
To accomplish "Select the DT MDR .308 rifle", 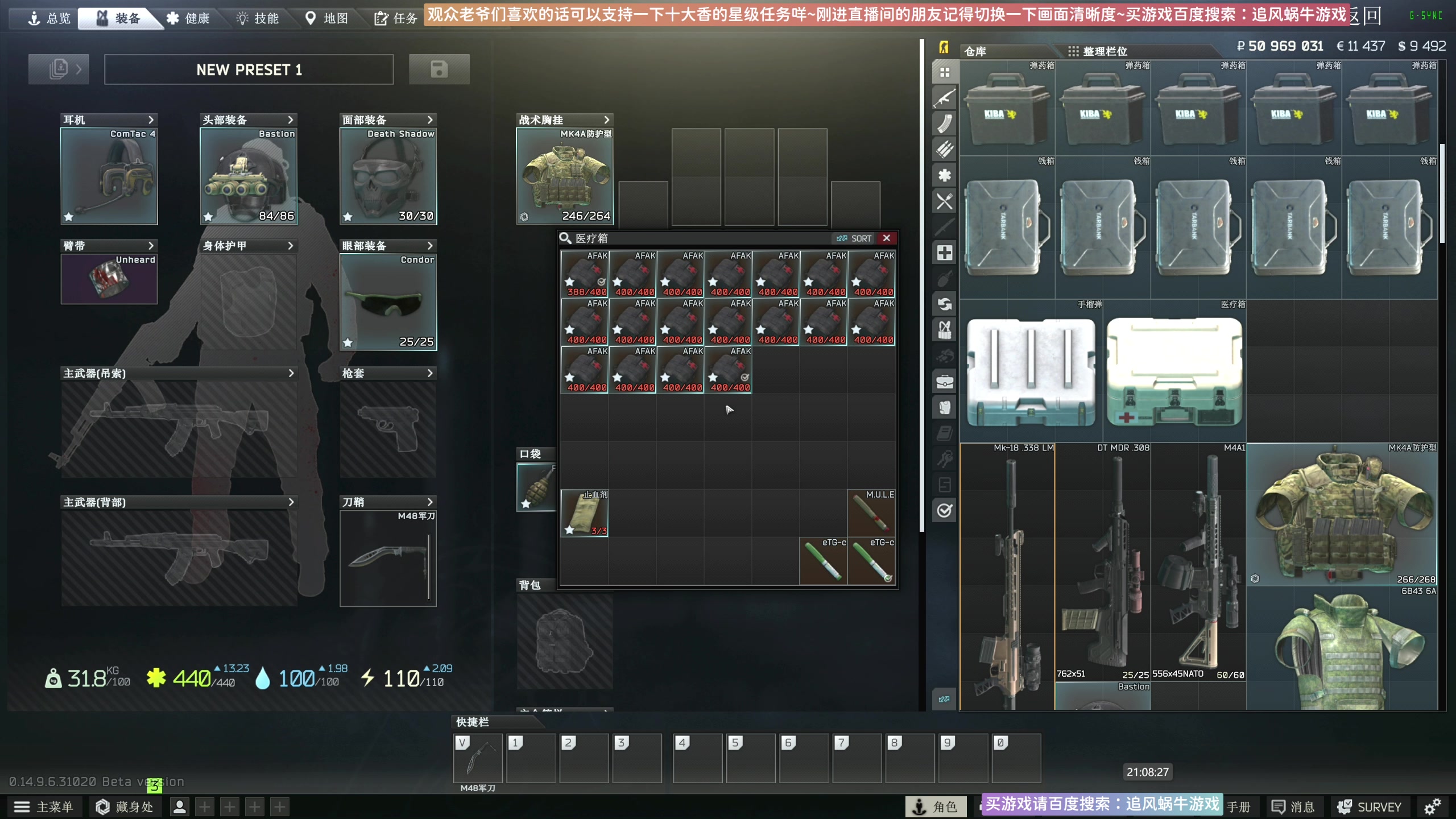I will click(x=1103, y=562).
